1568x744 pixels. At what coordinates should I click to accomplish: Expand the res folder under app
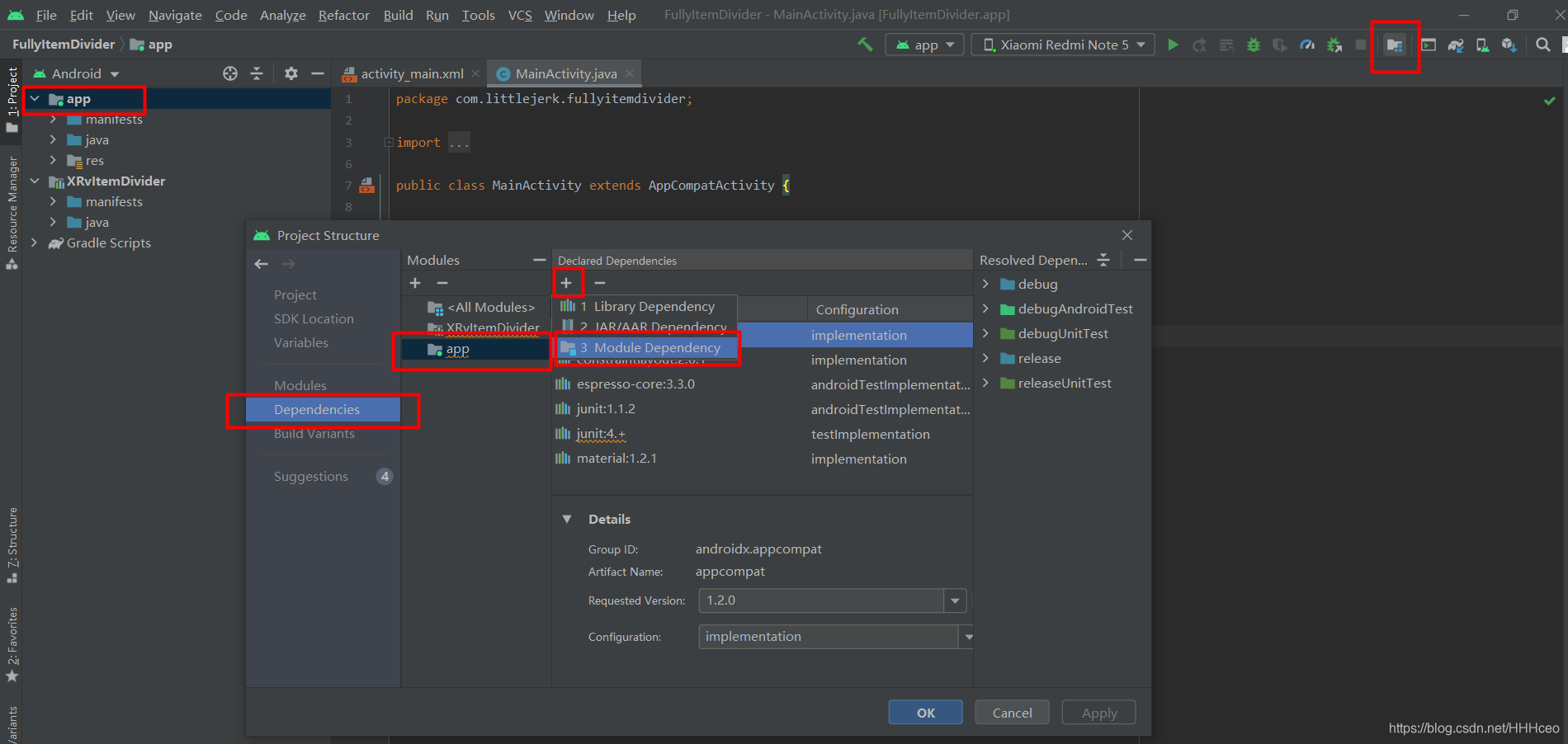pos(53,160)
